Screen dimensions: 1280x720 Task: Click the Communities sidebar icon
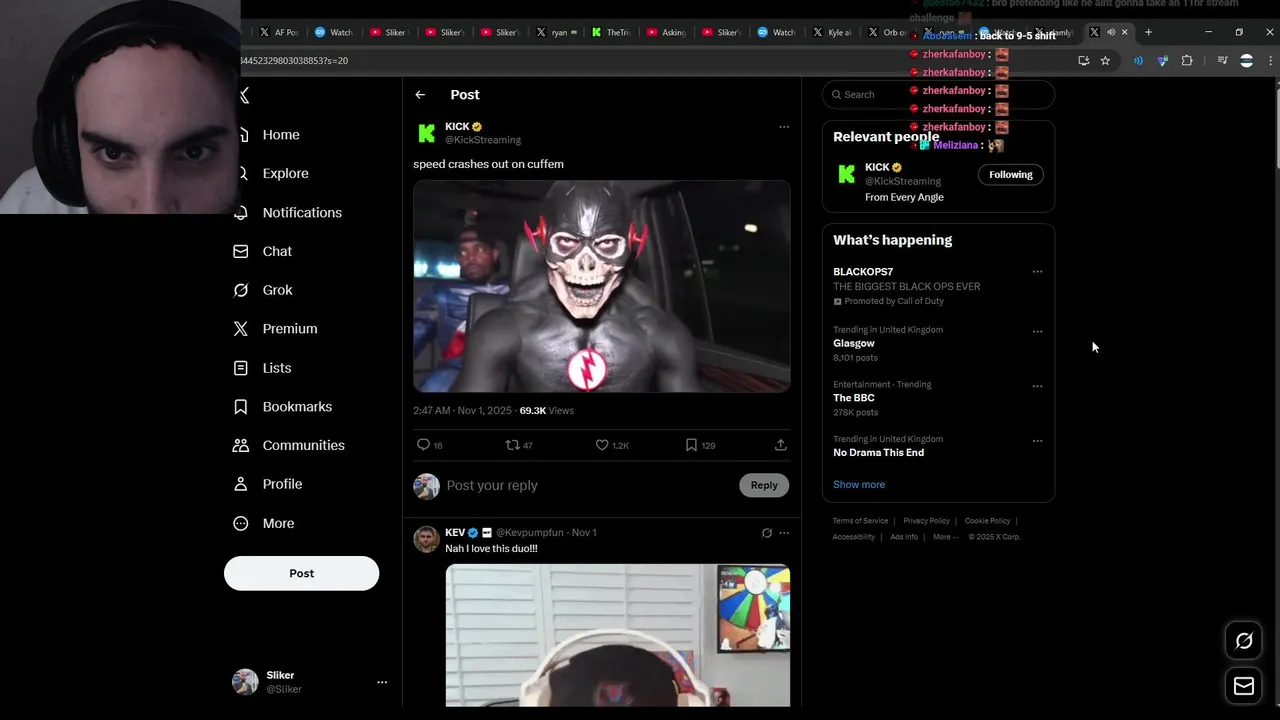point(241,445)
